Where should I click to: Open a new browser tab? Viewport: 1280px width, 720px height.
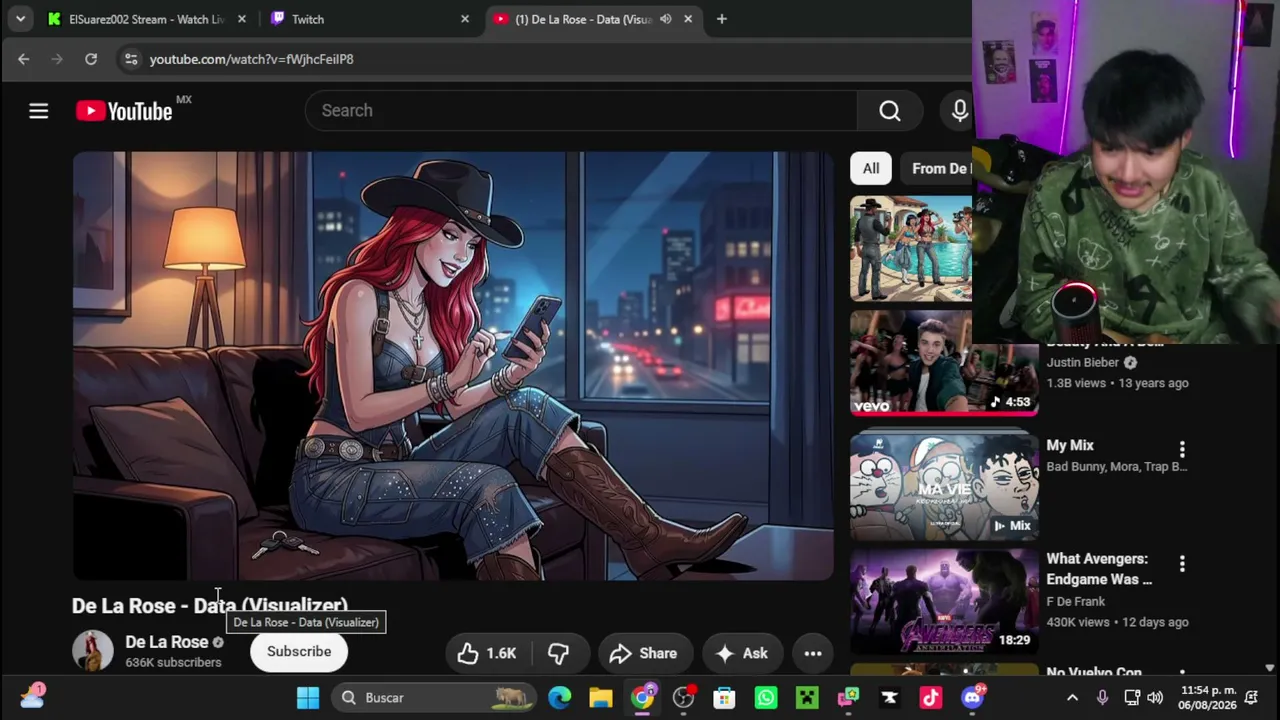pos(721,19)
